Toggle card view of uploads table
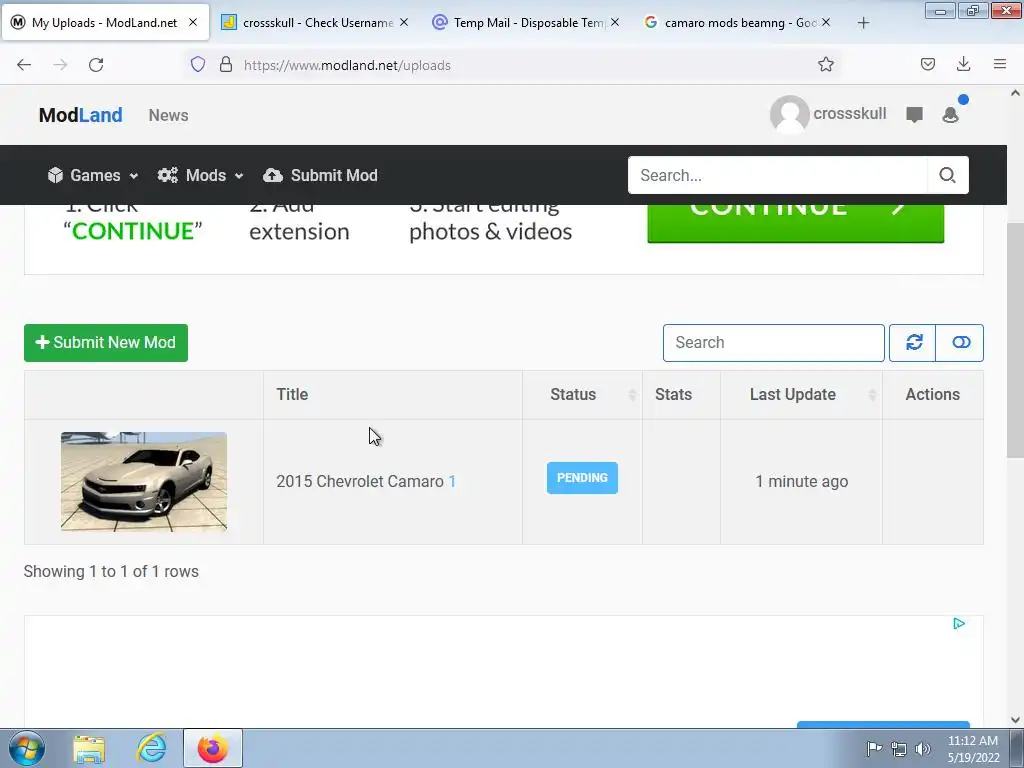The height and width of the screenshot is (768, 1024). coord(960,342)
